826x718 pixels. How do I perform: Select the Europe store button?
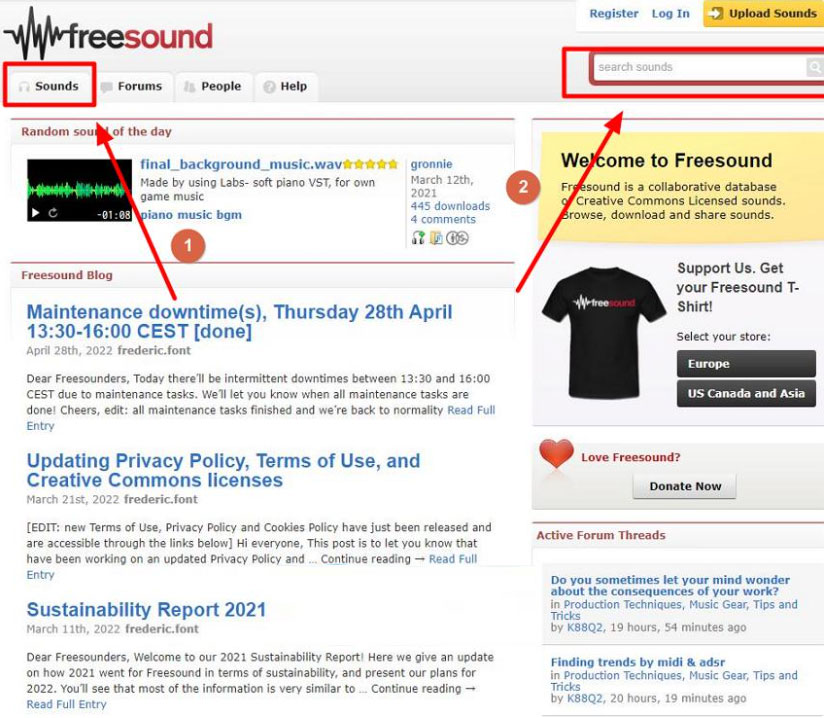click(x=746, y=363)
